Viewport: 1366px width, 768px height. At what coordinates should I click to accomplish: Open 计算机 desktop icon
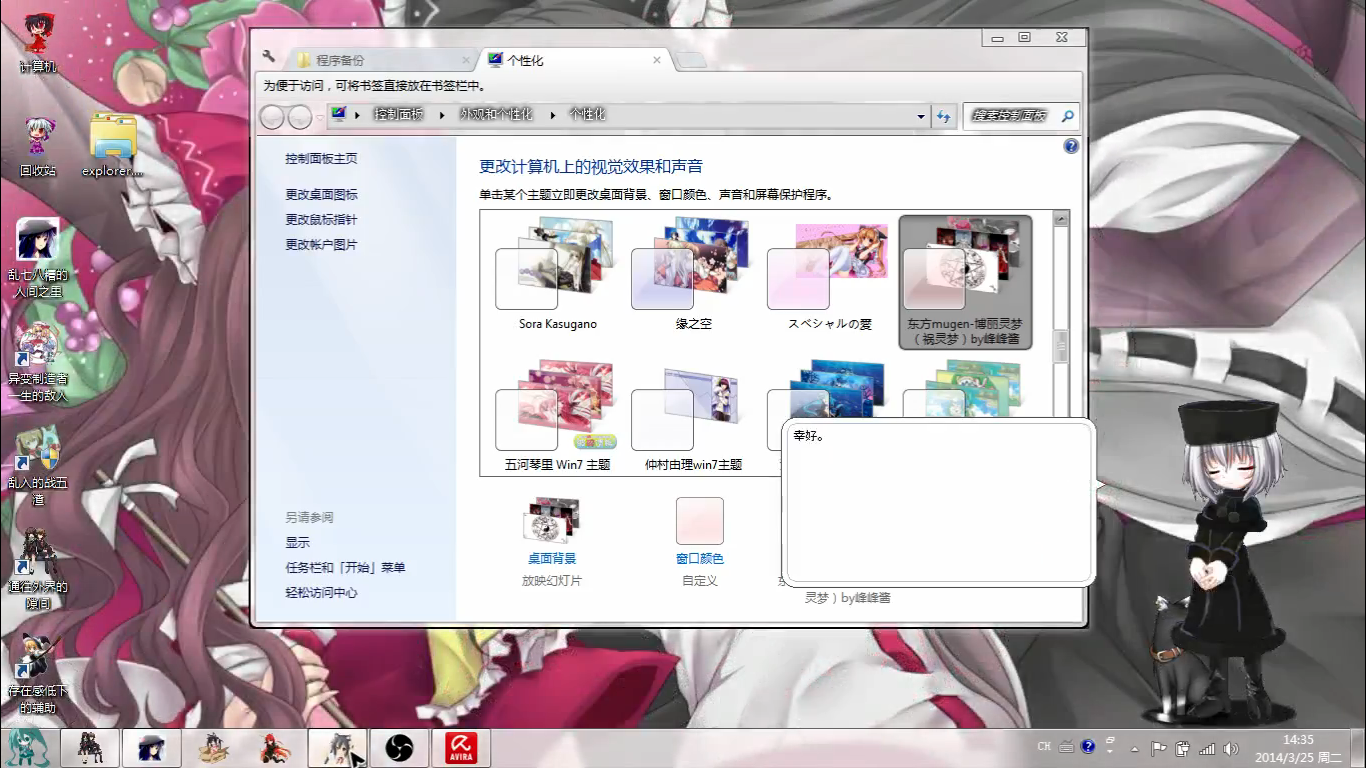coord(39,43)
